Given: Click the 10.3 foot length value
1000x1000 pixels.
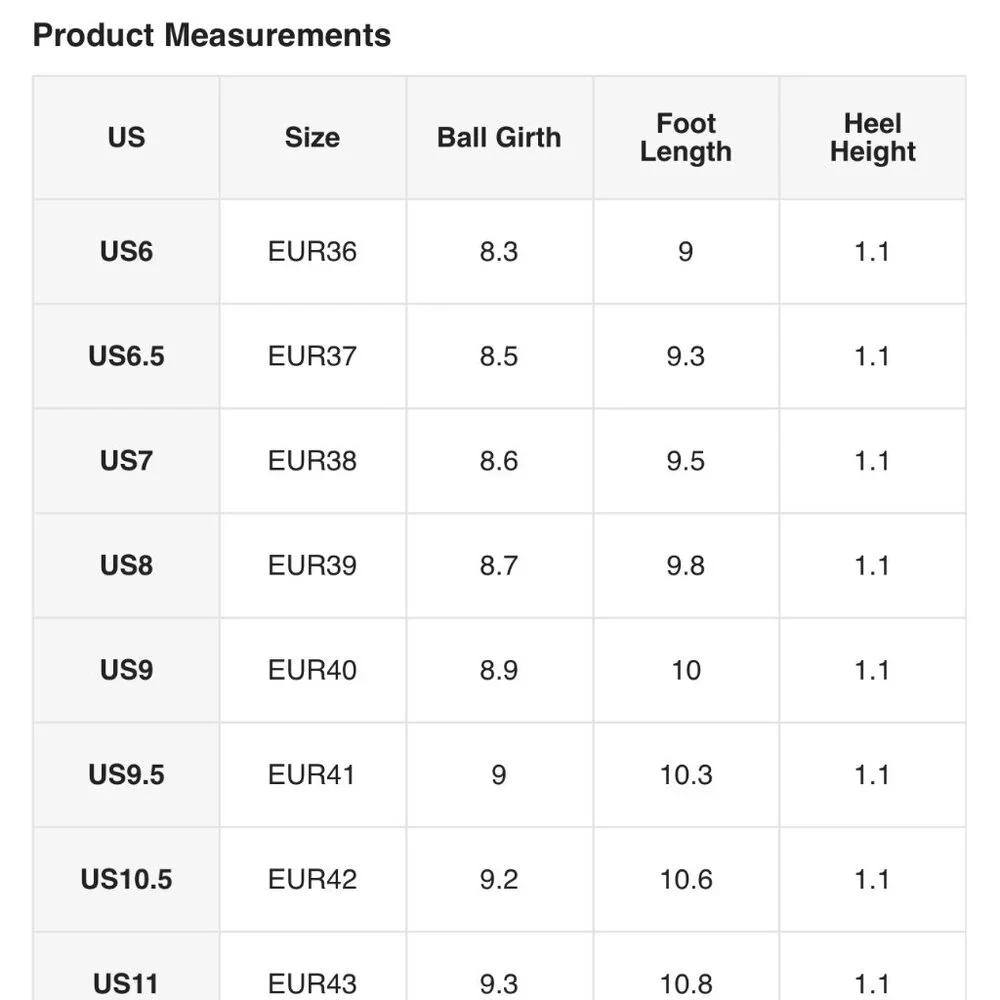Looking at the screenshot, I should [x=686, y=775].
